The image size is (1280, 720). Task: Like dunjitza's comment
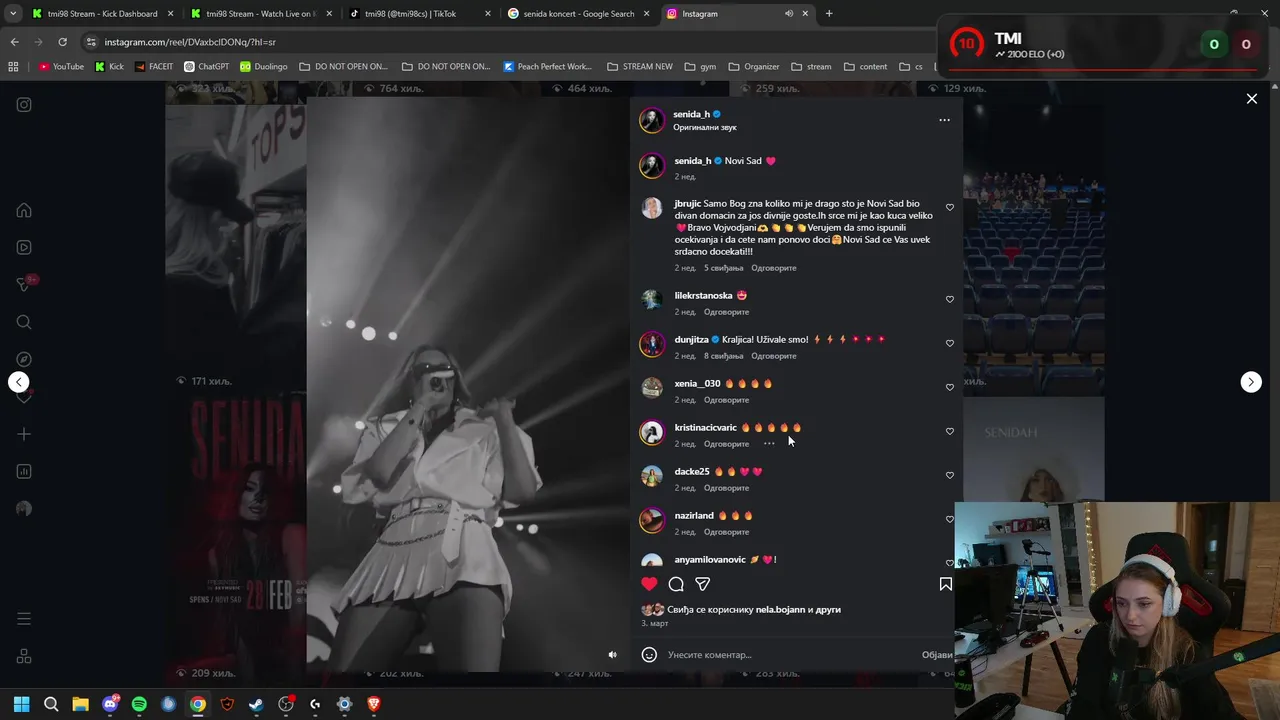pyautogui.click(x=950, y=343)
